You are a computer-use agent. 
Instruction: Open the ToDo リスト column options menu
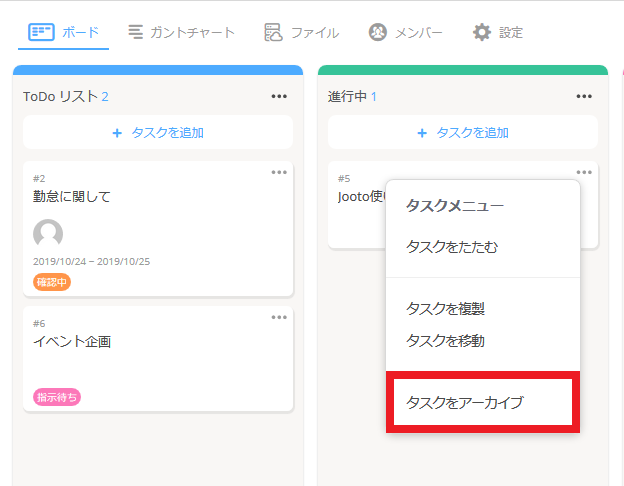pos(279,96)
